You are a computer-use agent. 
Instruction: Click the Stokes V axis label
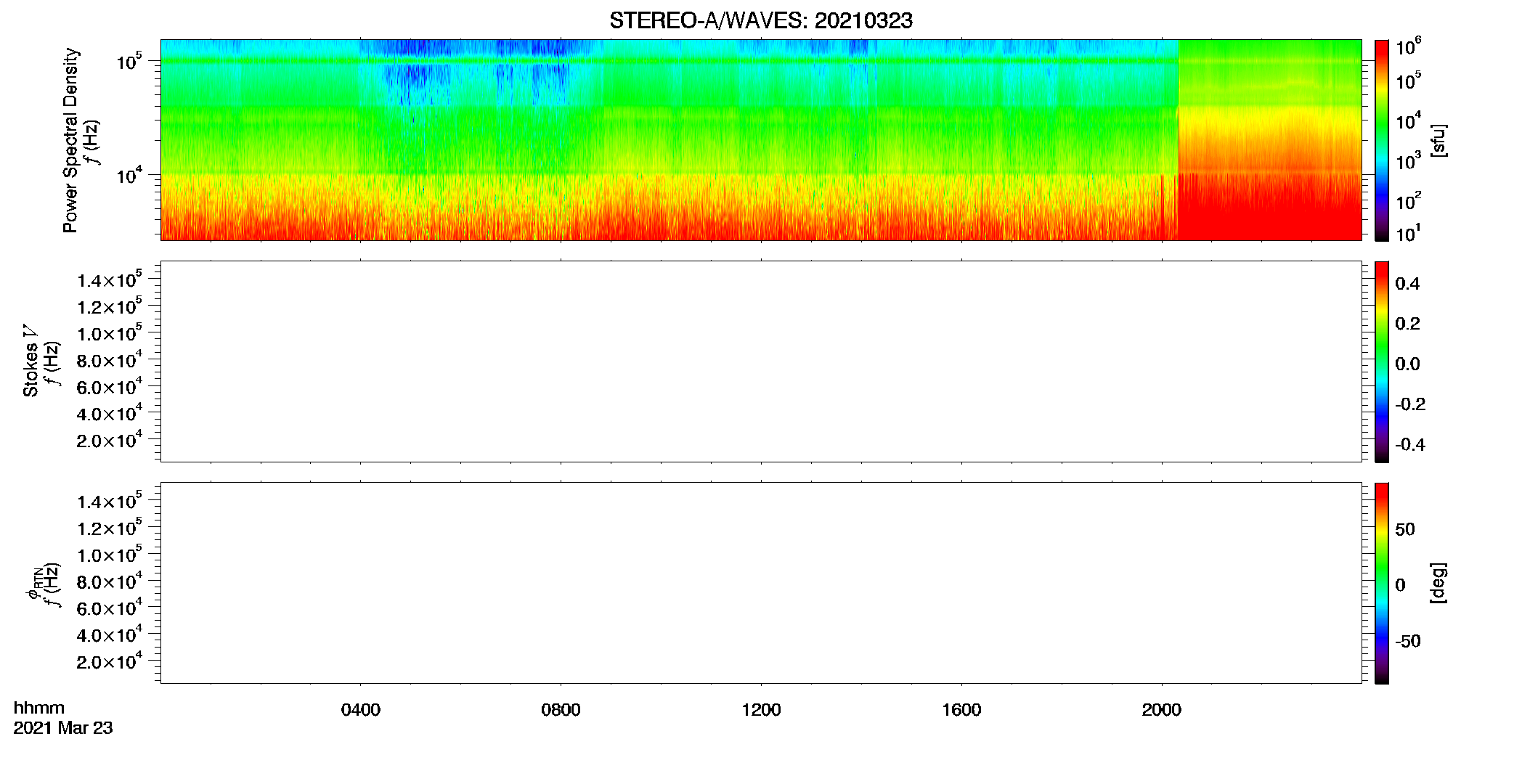pyautogui.click(x=30, y=361)
